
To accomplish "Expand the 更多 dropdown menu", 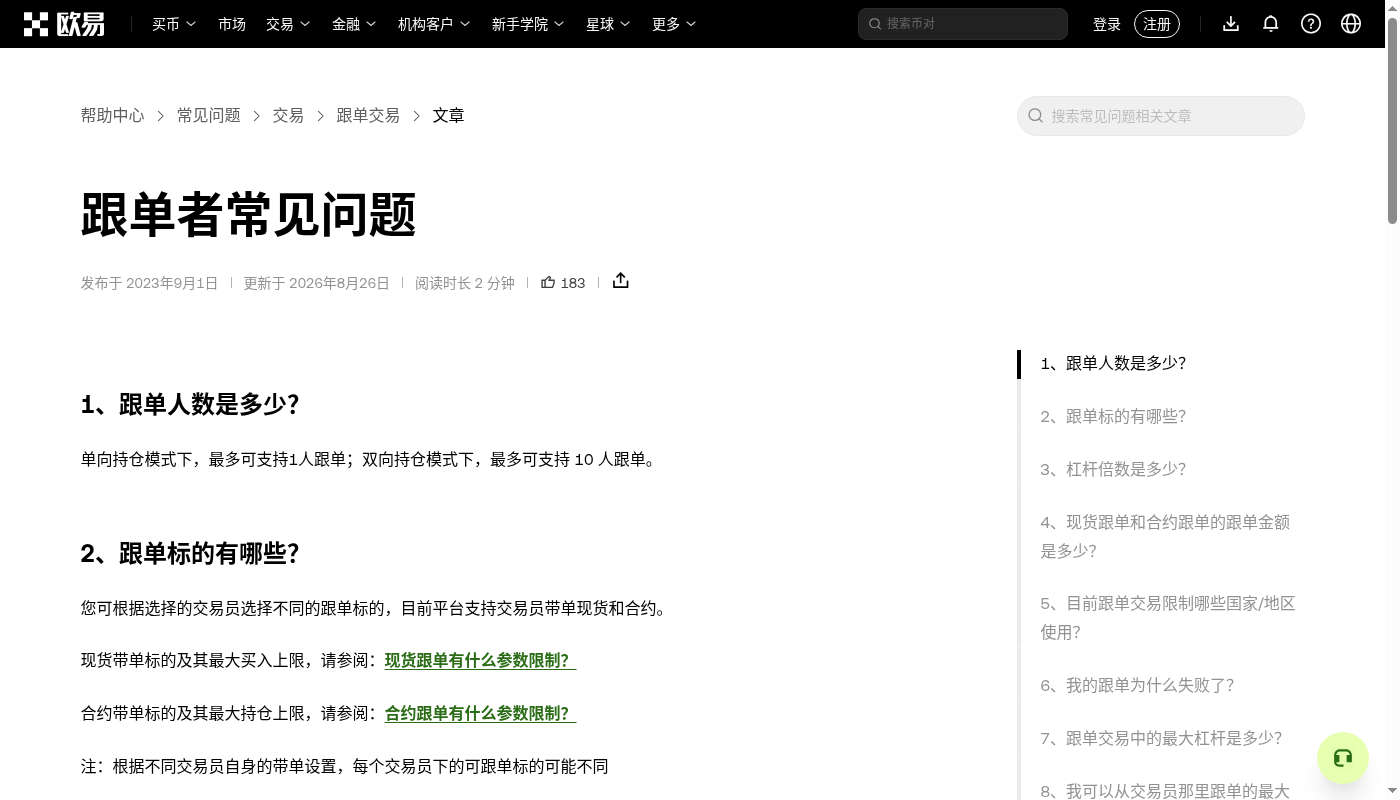I will (674, 24).
